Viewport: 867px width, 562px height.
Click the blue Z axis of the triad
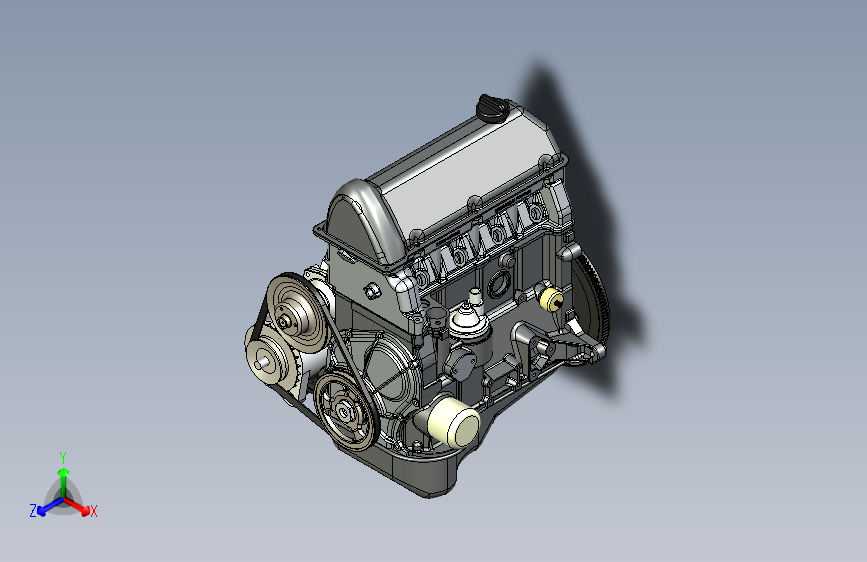coord(50,507)
